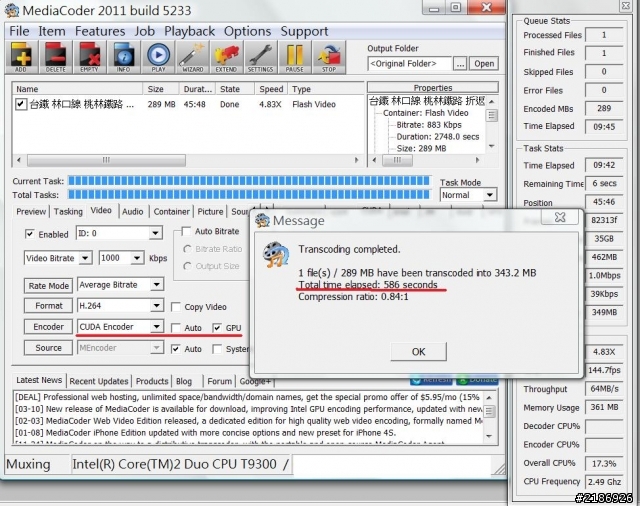The height and width of the screenshot is (506, 640).
Task: Click the STOP toolbar icon
Action: (329, 57)
